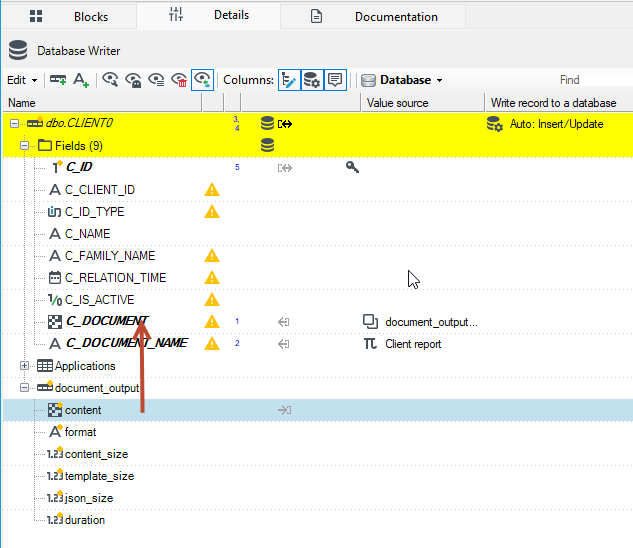The image size is (633, 548).
Task: Select the C_RELATION_TIME field
Action: (x=115, y=277)
